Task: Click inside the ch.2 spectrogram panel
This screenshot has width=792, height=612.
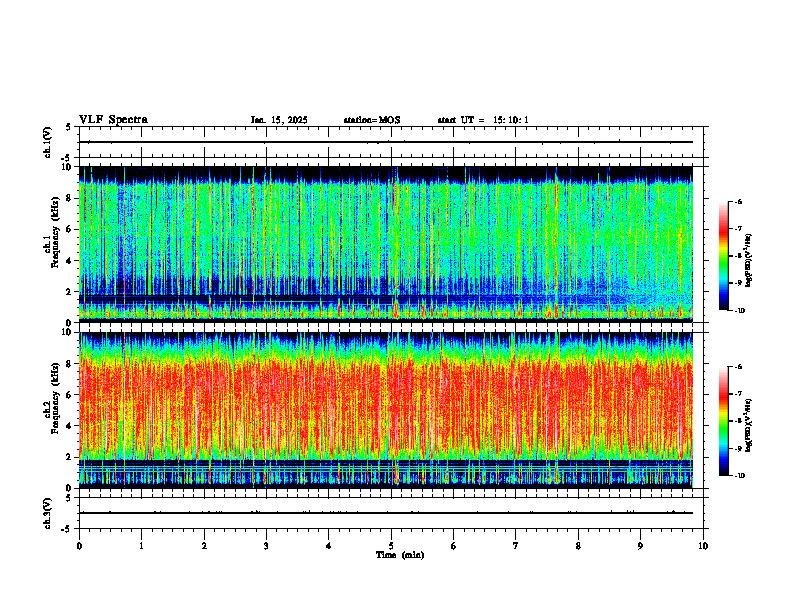Action: coord(386,410)
